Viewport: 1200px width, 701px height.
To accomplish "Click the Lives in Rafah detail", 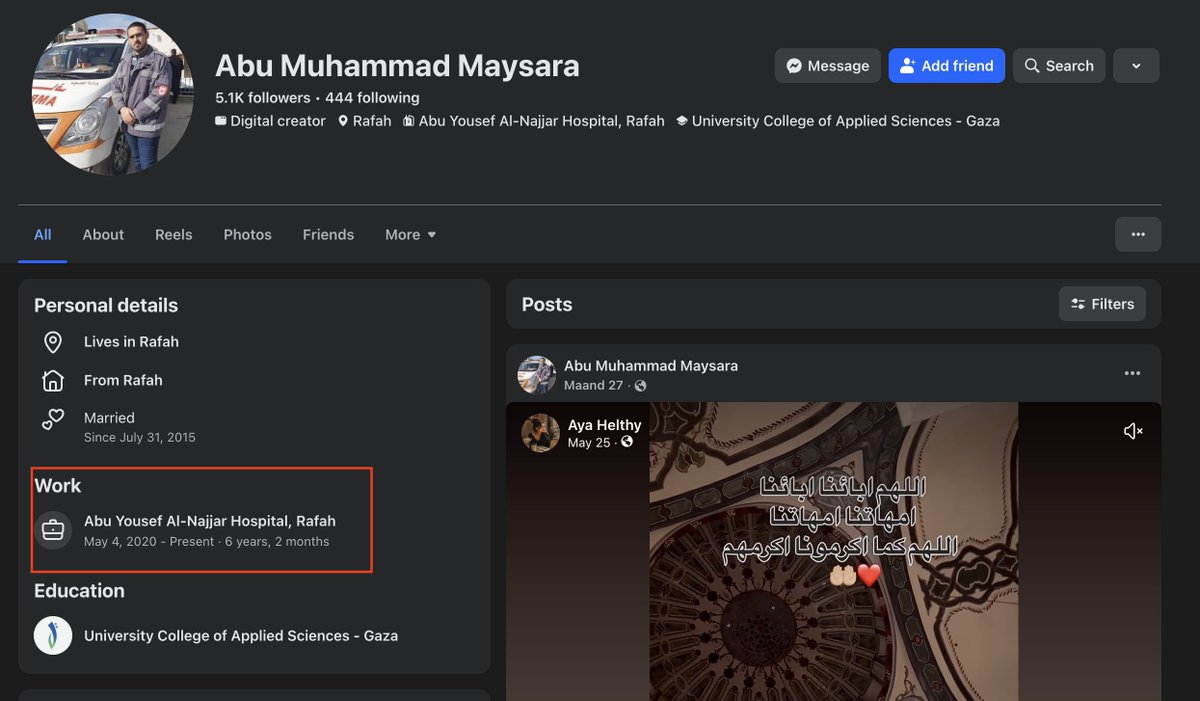I will [131, 342].
